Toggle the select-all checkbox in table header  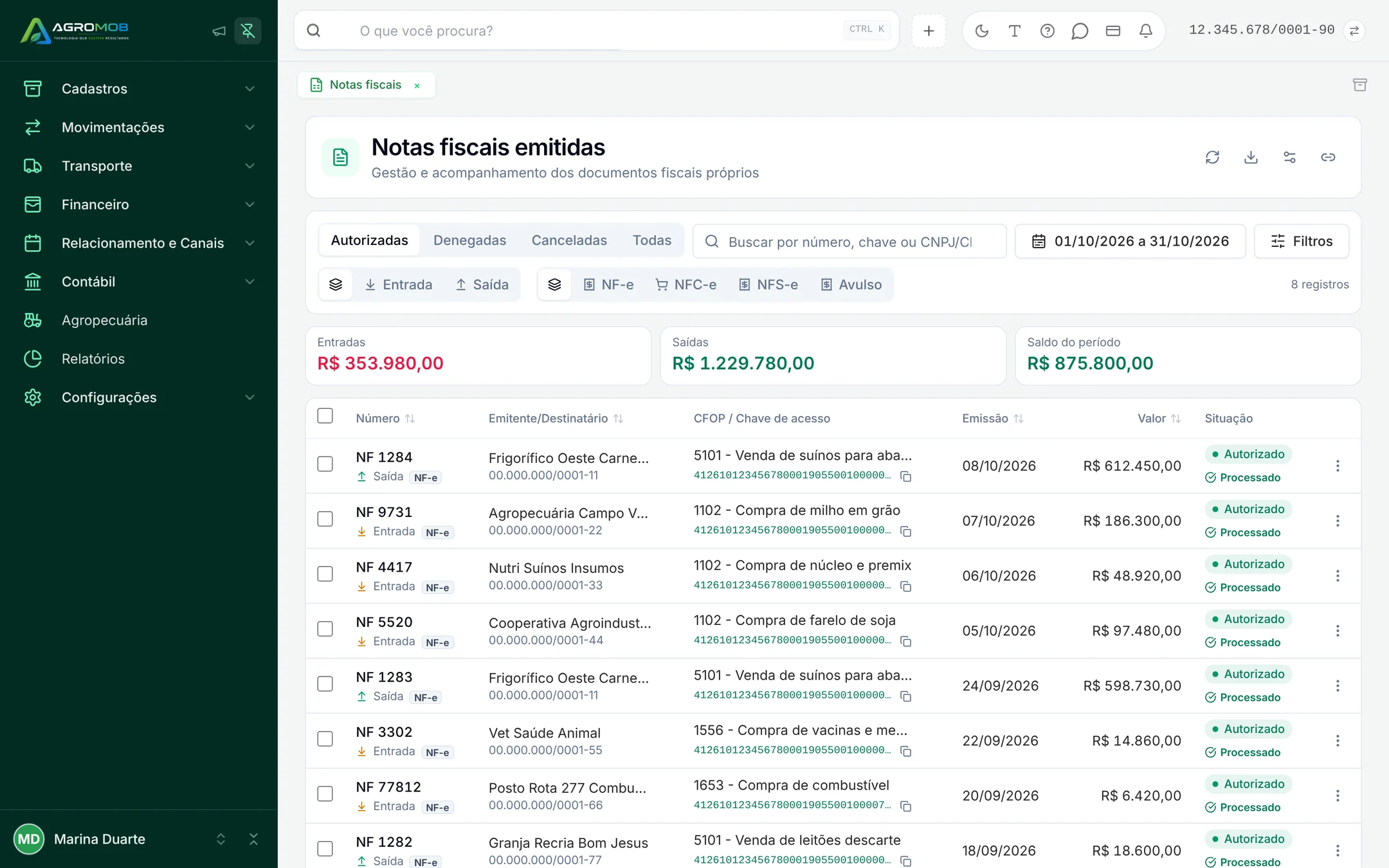[325, 416]
